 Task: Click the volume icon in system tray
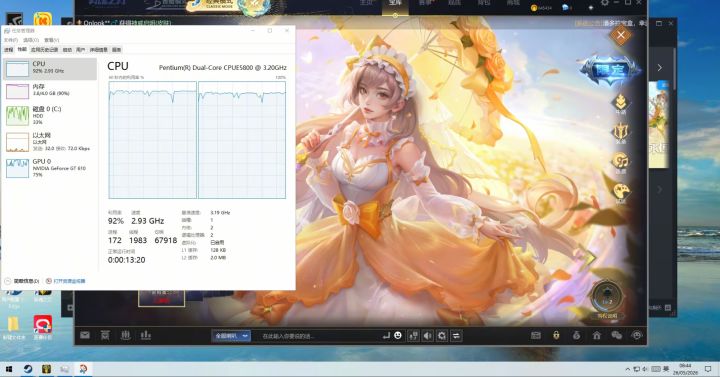pos(645,369)
